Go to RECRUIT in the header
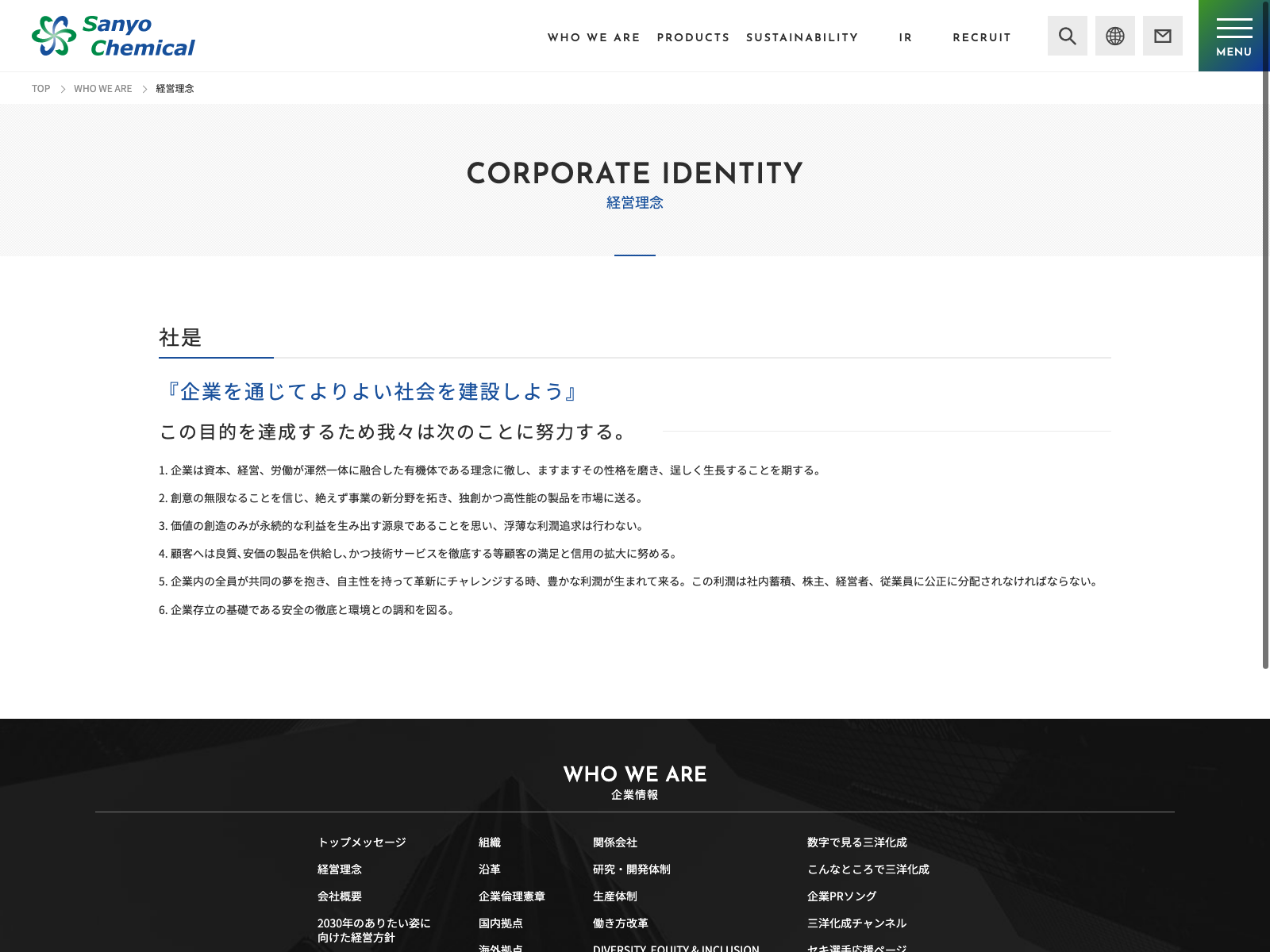Viewport: 1270px width, 952px height. pyautogui.click(x=982, y=37)
